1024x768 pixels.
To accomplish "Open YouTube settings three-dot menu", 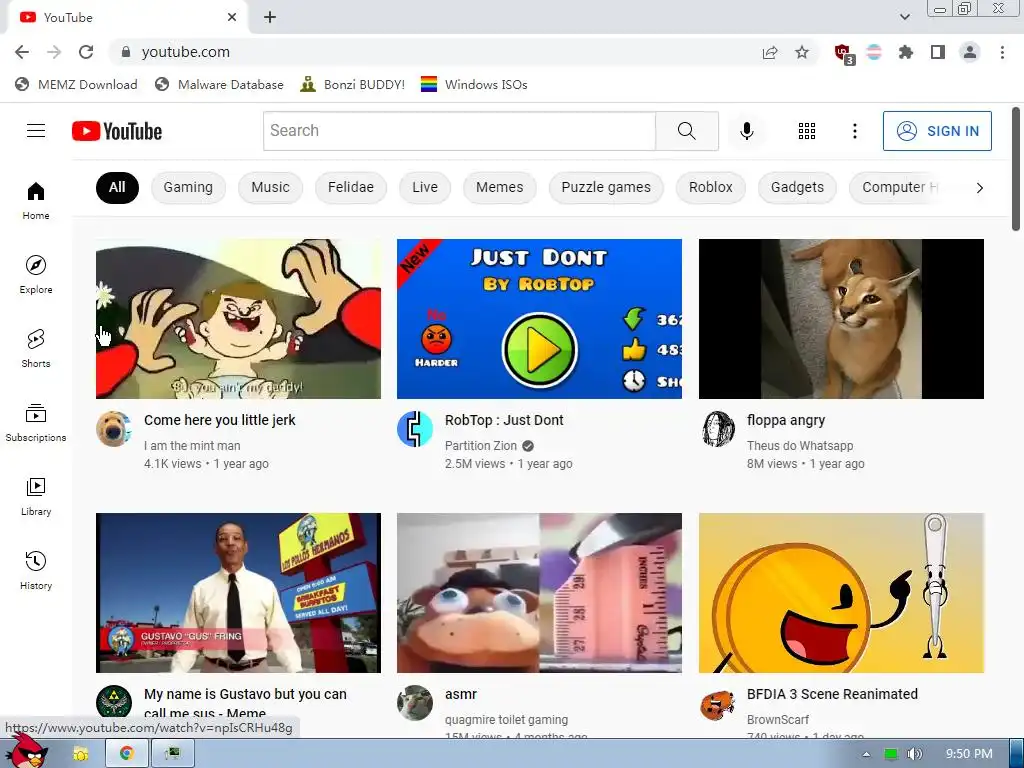I will tap(854, 131).
